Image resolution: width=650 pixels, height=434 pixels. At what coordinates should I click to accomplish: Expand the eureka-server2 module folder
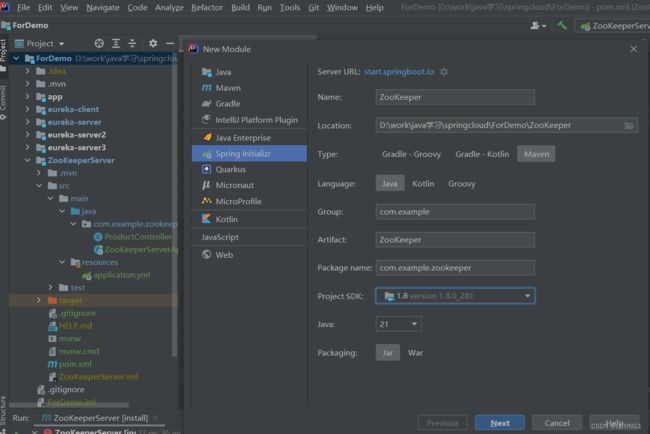coord(27,135)
